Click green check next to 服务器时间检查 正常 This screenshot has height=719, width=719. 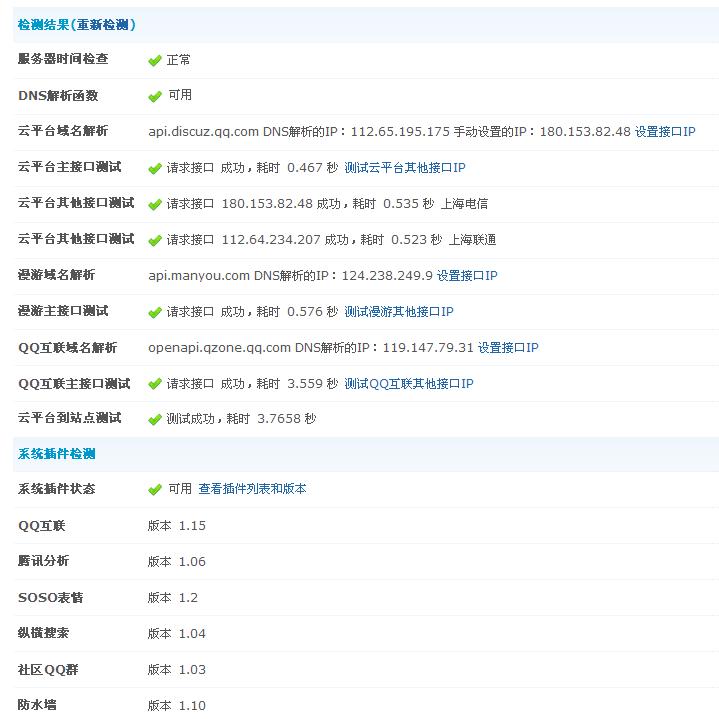coord(155,61)
